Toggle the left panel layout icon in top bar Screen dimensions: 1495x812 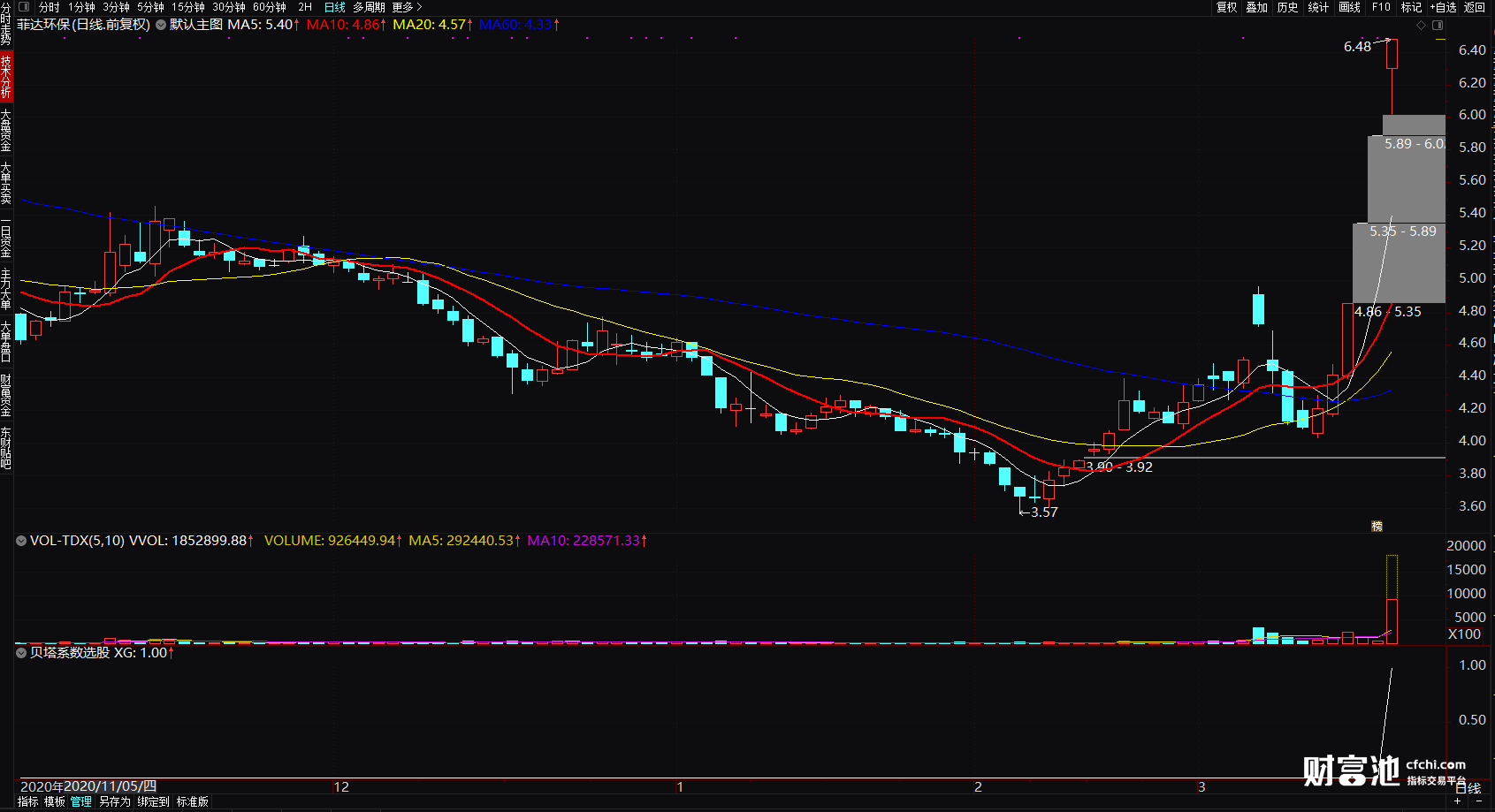24,7
